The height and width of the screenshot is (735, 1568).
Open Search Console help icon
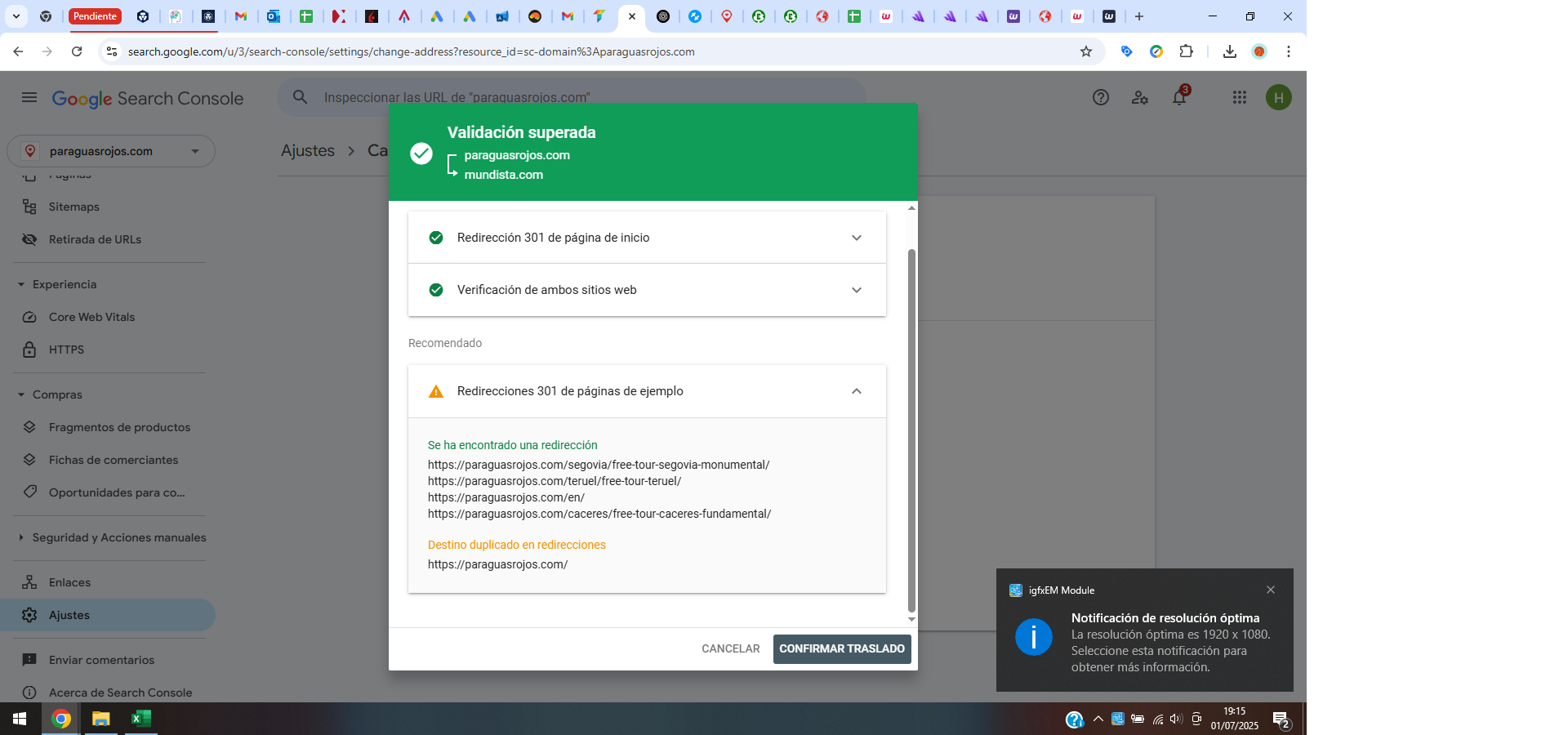point(1101,98)
